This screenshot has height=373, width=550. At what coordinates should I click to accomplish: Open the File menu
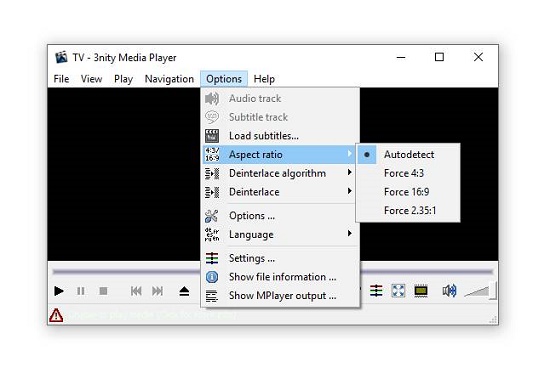tap(61, 79)
